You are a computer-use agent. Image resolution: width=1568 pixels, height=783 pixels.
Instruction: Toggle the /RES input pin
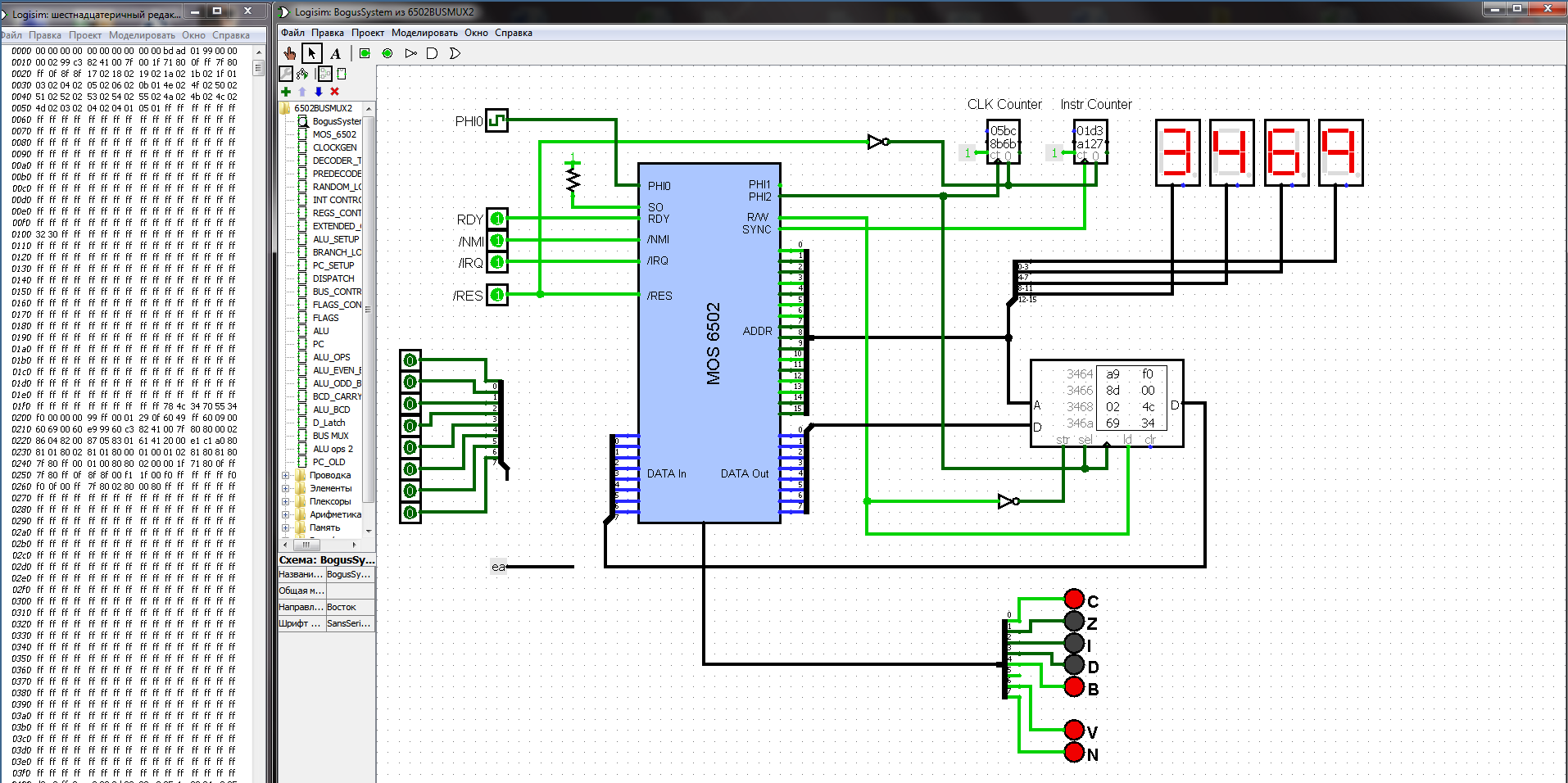497,295
